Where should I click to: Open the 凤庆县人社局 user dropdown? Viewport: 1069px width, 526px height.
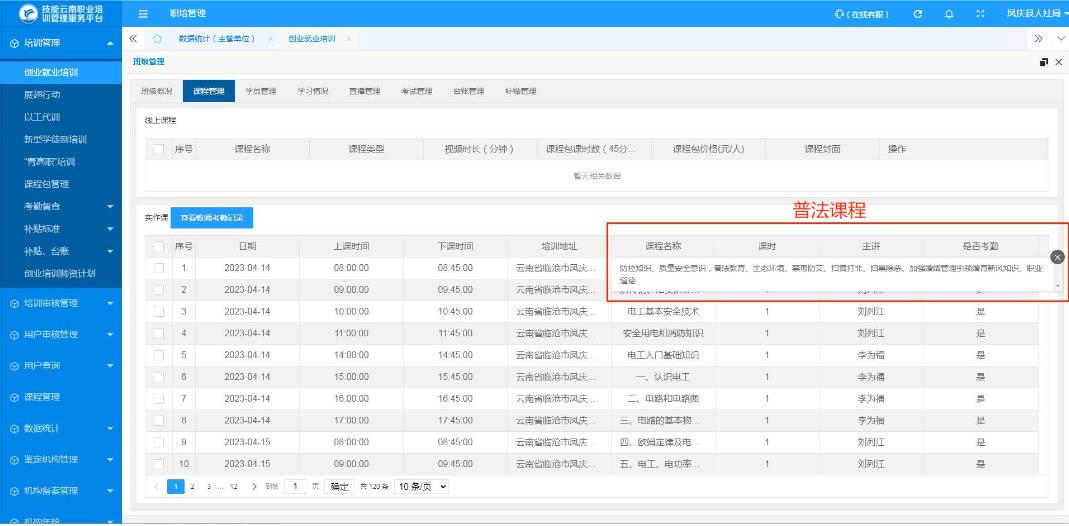point(1029,13)
